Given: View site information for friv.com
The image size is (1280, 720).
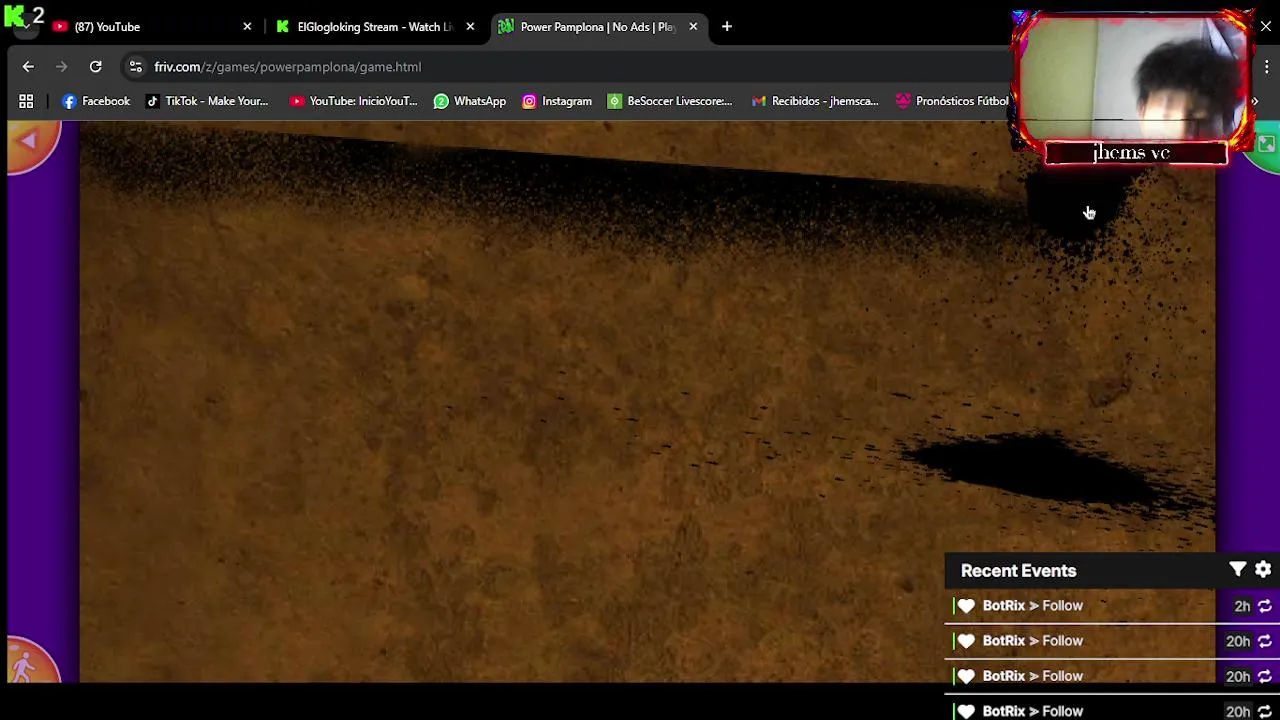Looking at the screenshot, I should point(136,67).
